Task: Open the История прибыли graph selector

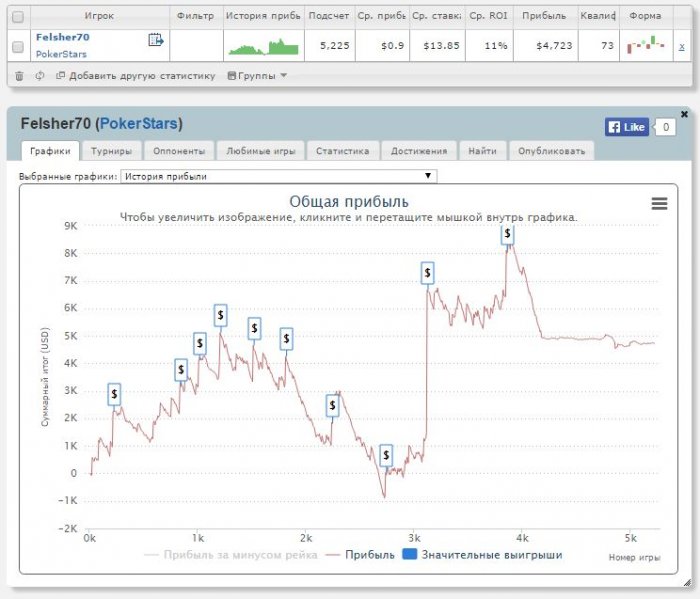Action: coord(279,176)
